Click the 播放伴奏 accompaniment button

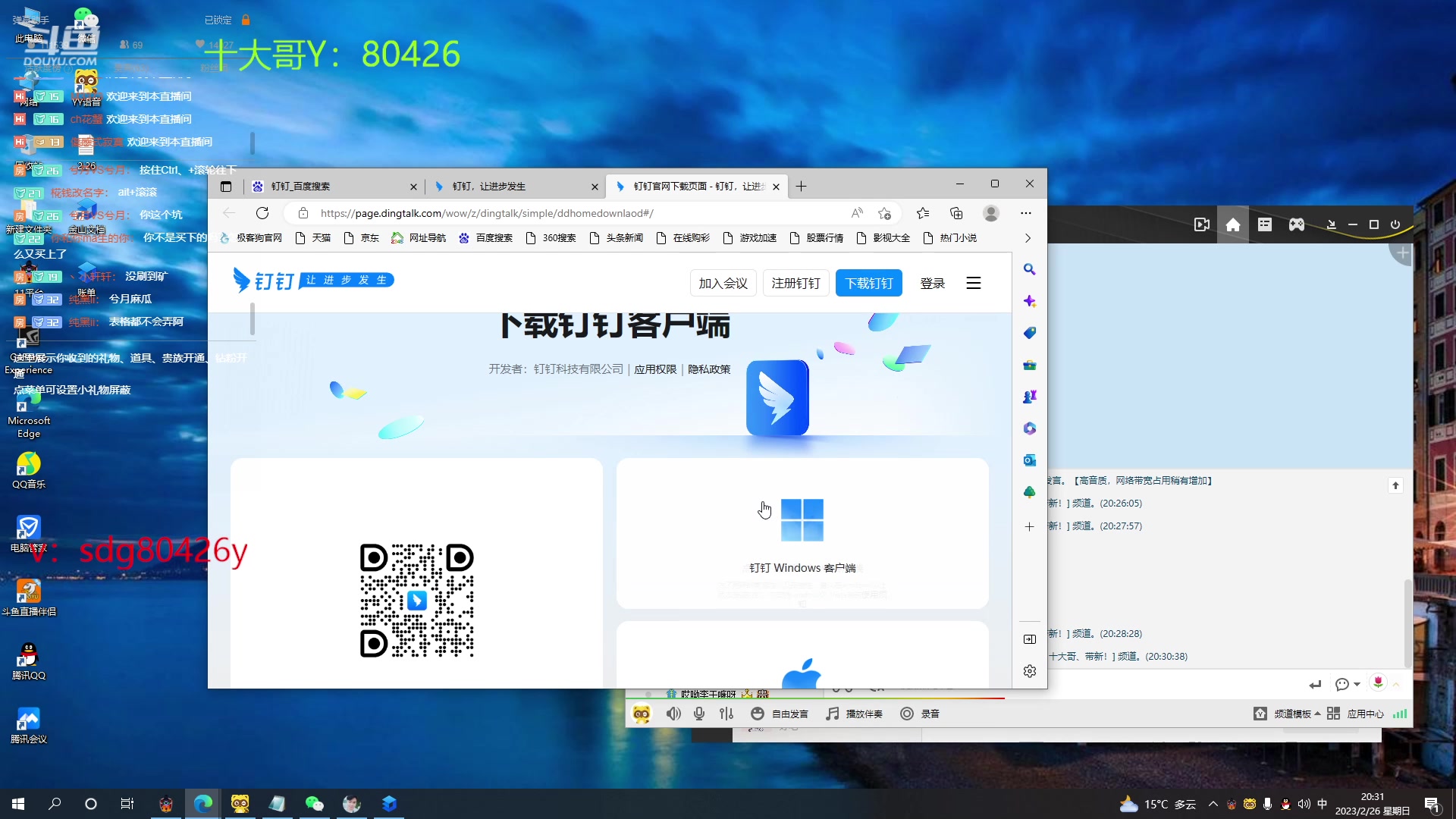854,714
